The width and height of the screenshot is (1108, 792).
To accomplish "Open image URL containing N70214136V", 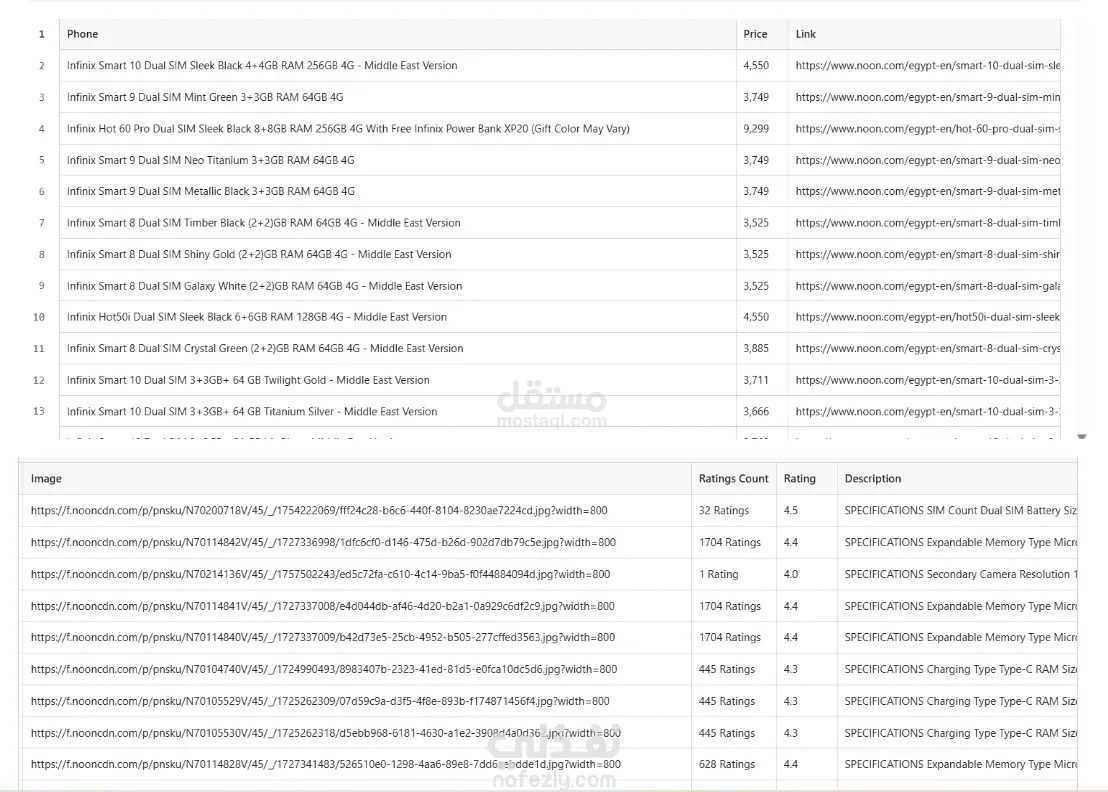I will tap(320, 574).
